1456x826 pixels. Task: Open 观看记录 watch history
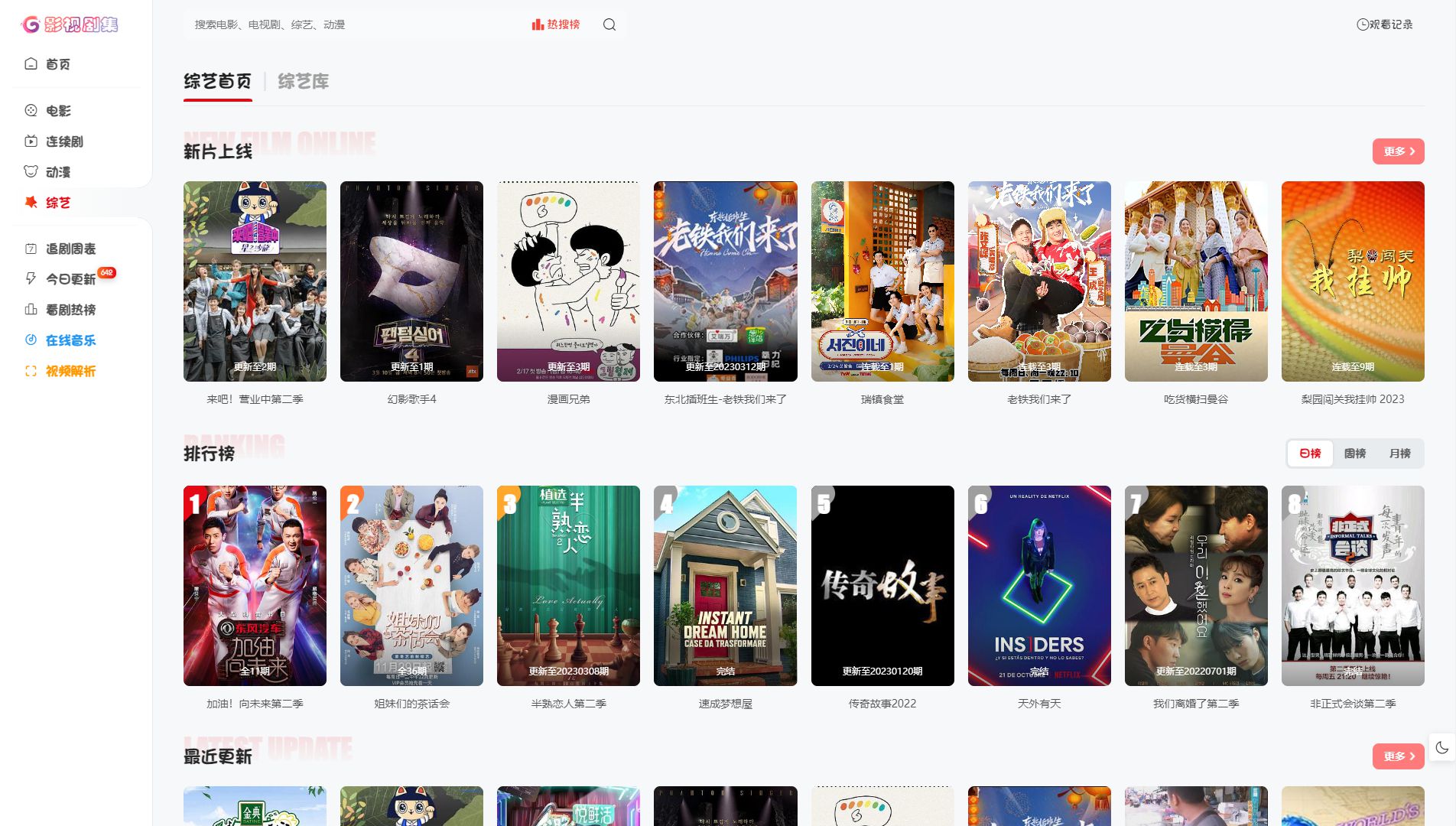tap(1384, 24)
